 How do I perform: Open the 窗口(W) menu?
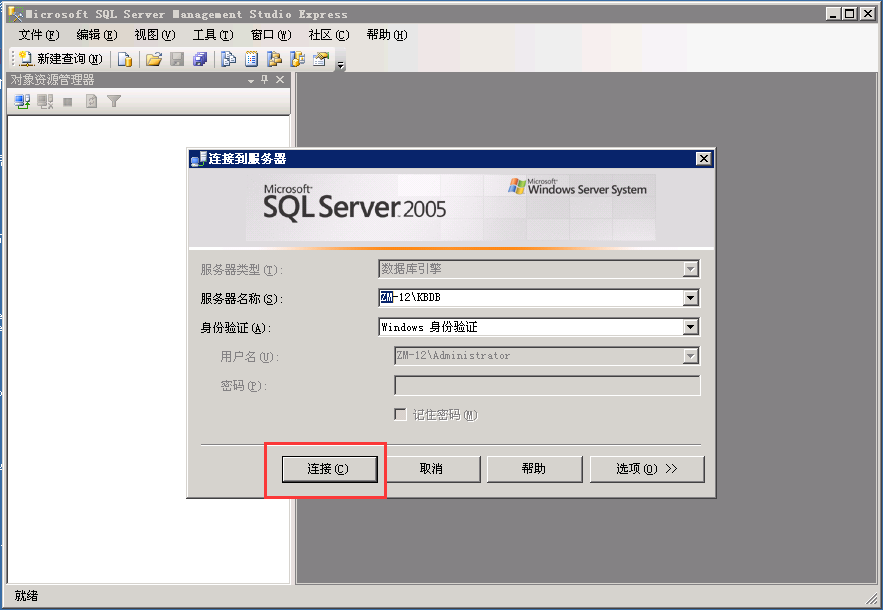click(x=271, y=35)
